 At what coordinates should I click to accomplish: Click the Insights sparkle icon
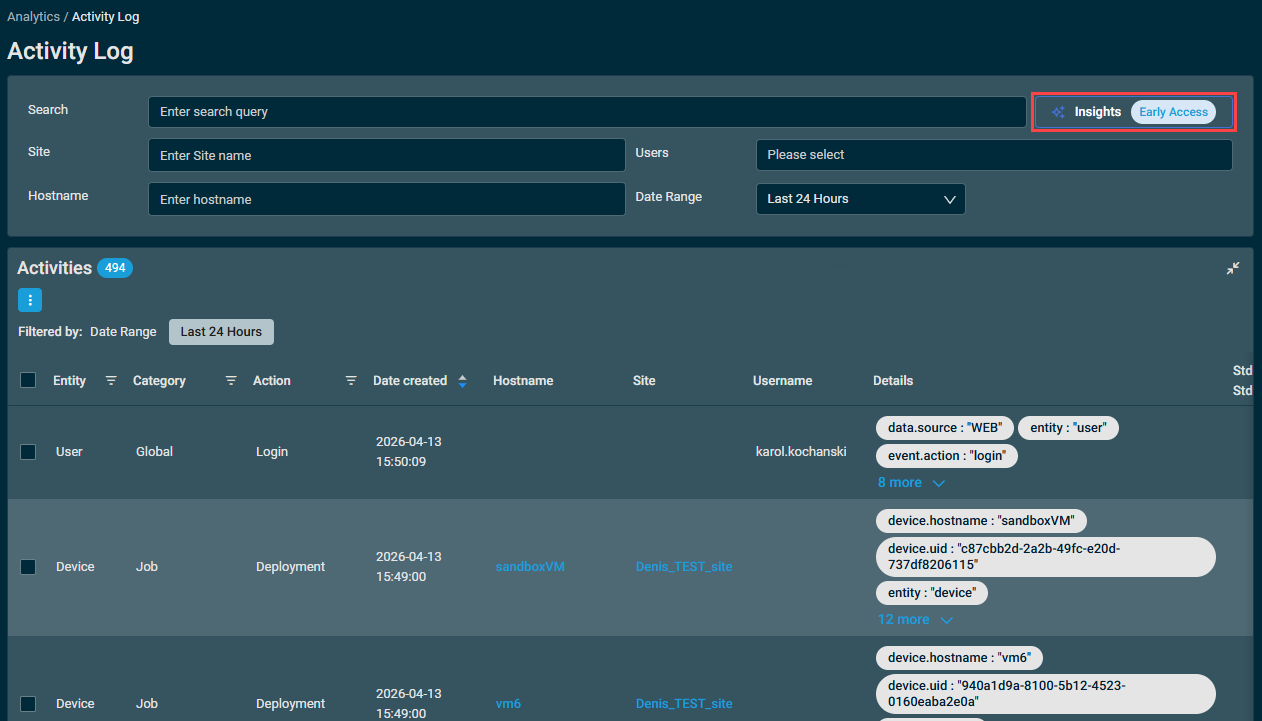coord(1058,112)
